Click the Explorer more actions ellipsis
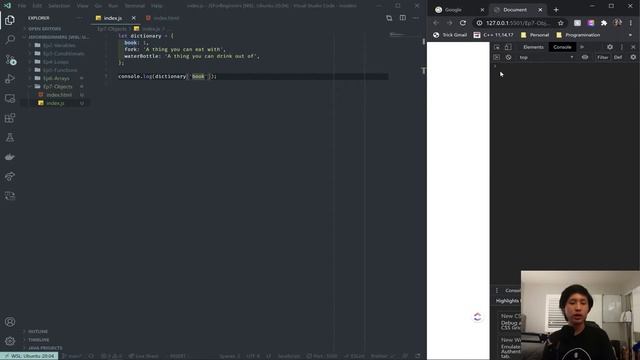The height and width of the screenshot is (360, 640). pyautogui.click(x=79, y=18)
